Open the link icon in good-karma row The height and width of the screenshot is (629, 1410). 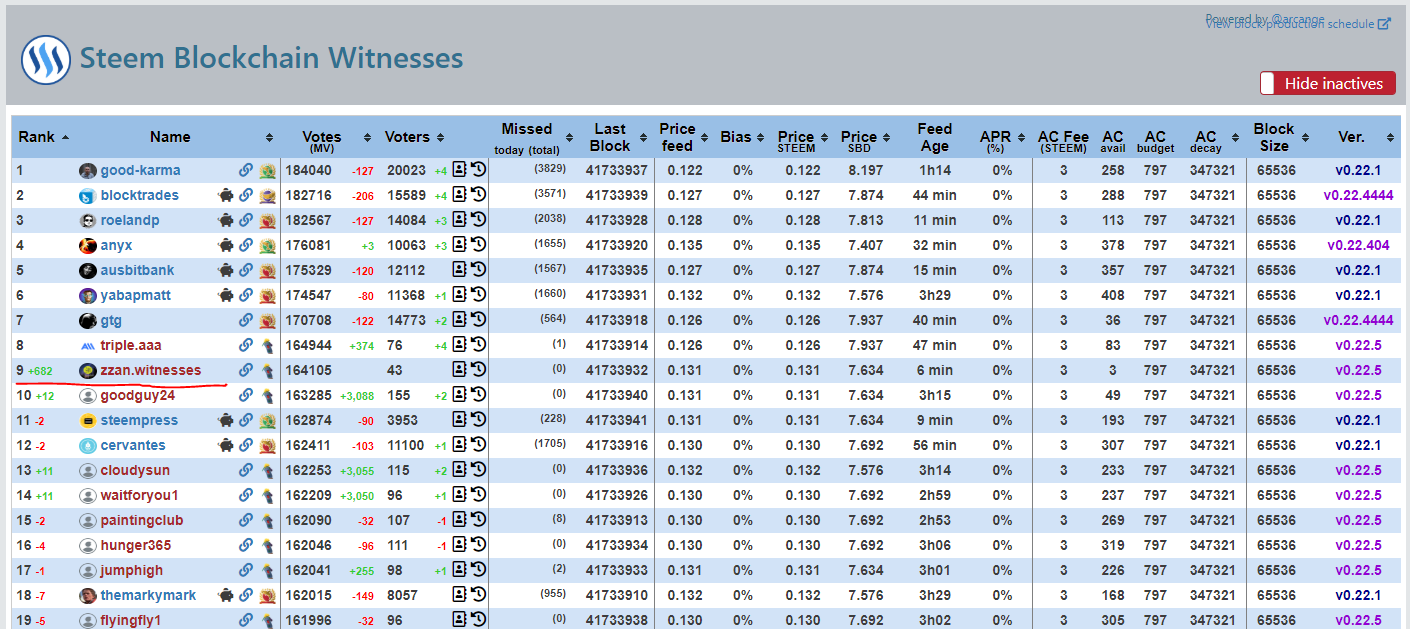click(246, 170)
